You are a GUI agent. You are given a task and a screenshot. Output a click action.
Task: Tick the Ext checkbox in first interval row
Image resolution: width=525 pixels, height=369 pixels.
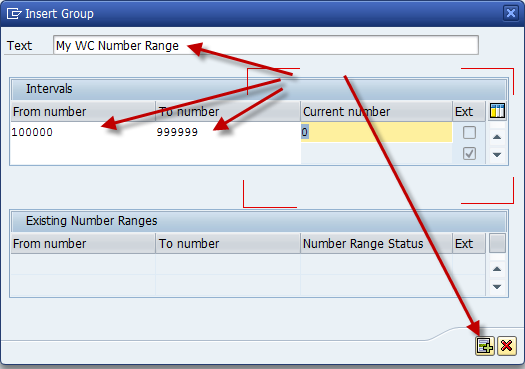coord(469,132)
